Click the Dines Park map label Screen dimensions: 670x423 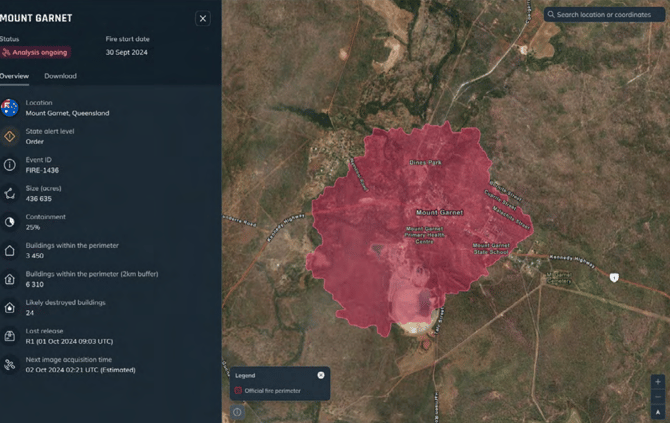[x=426, y=162]
